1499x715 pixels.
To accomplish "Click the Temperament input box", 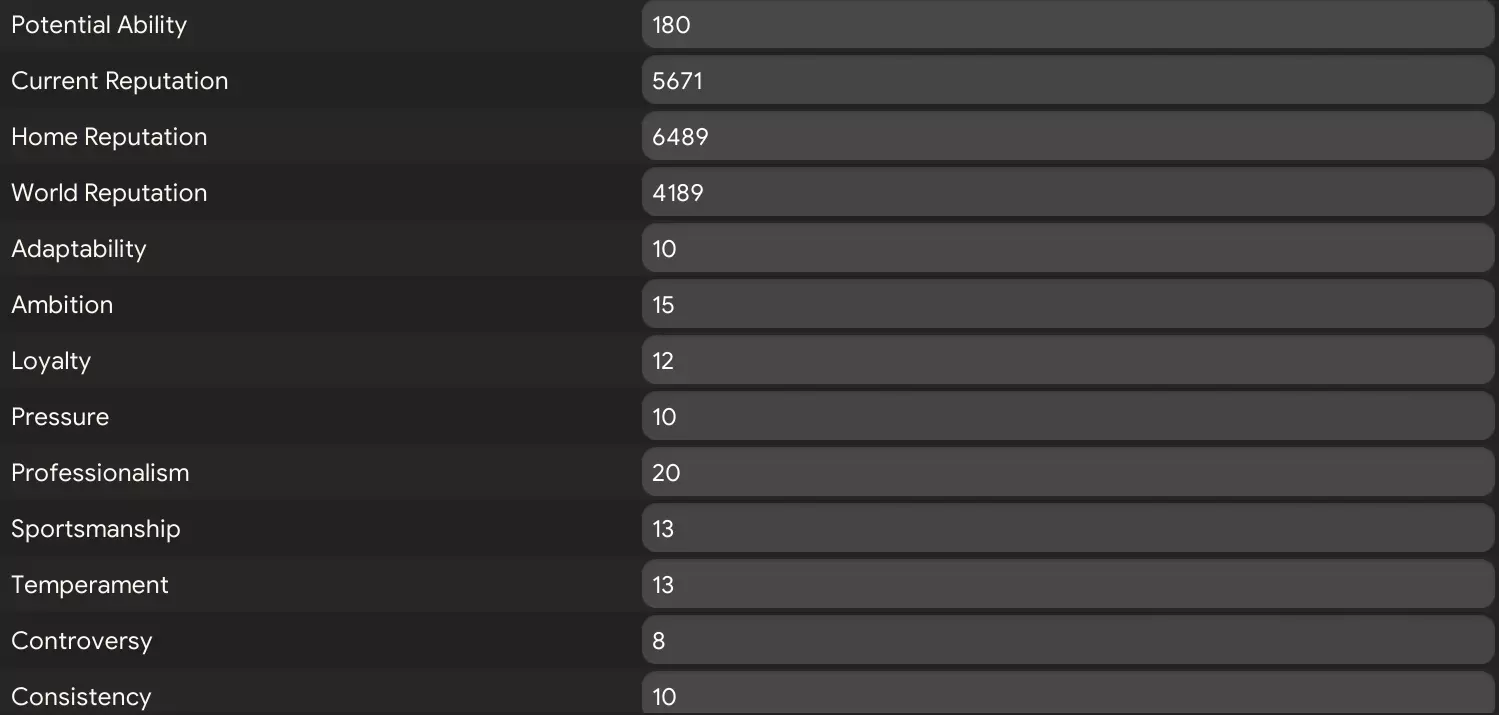I will [x=1067, y=585].
